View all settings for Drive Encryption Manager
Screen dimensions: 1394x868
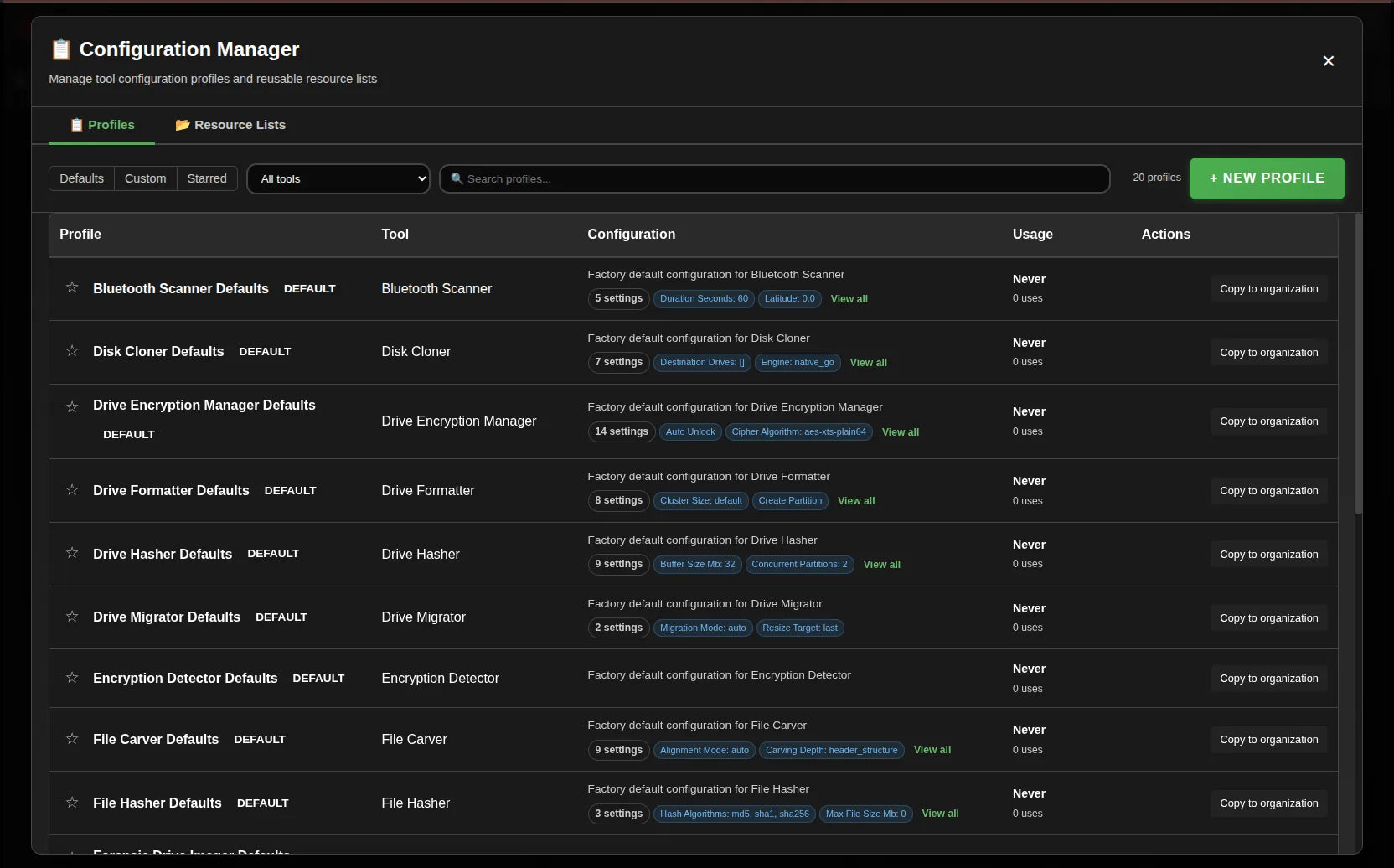[x=900, y=432]
